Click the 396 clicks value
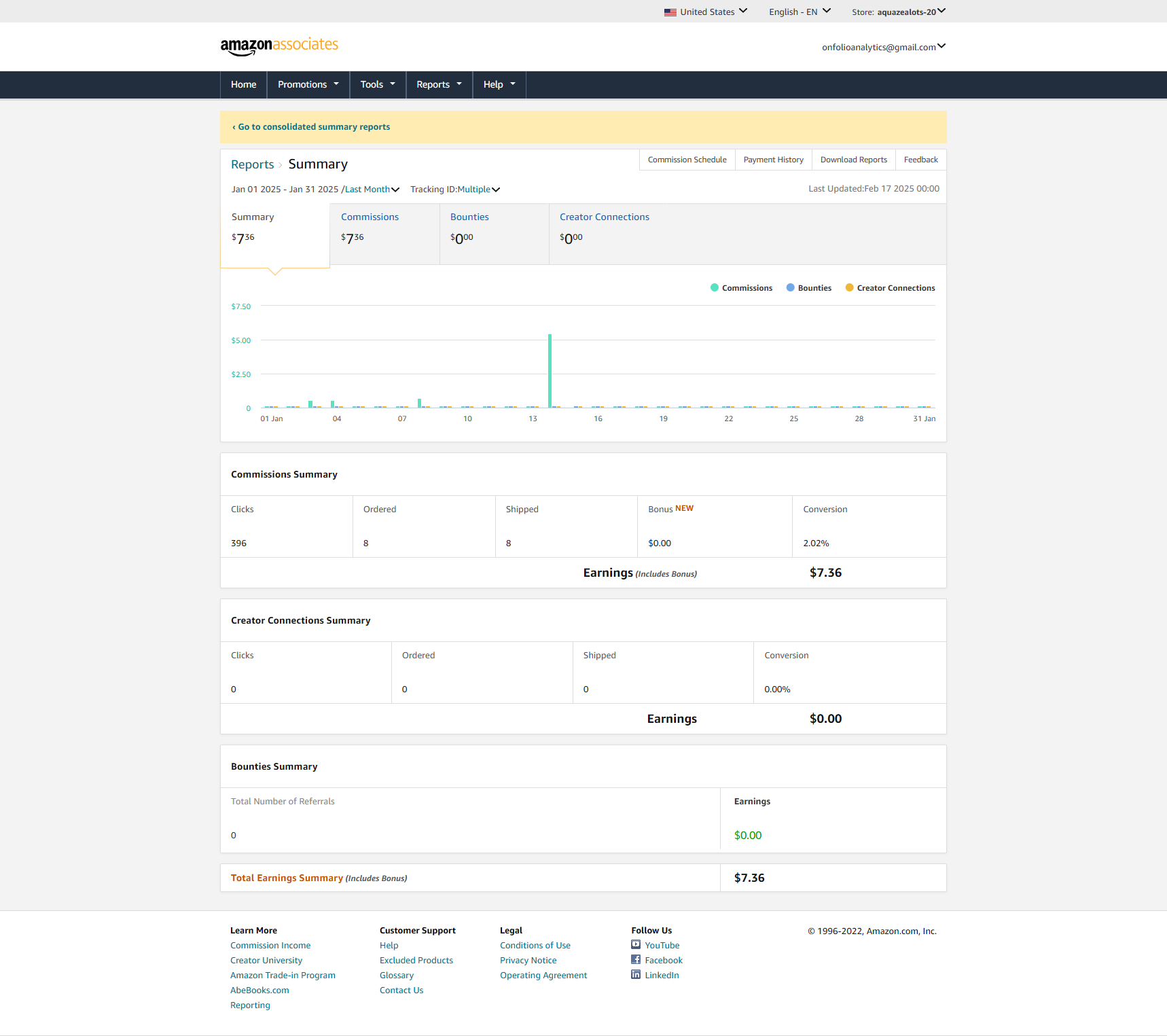This screenshot has height=1036, width=1167. 238,543
